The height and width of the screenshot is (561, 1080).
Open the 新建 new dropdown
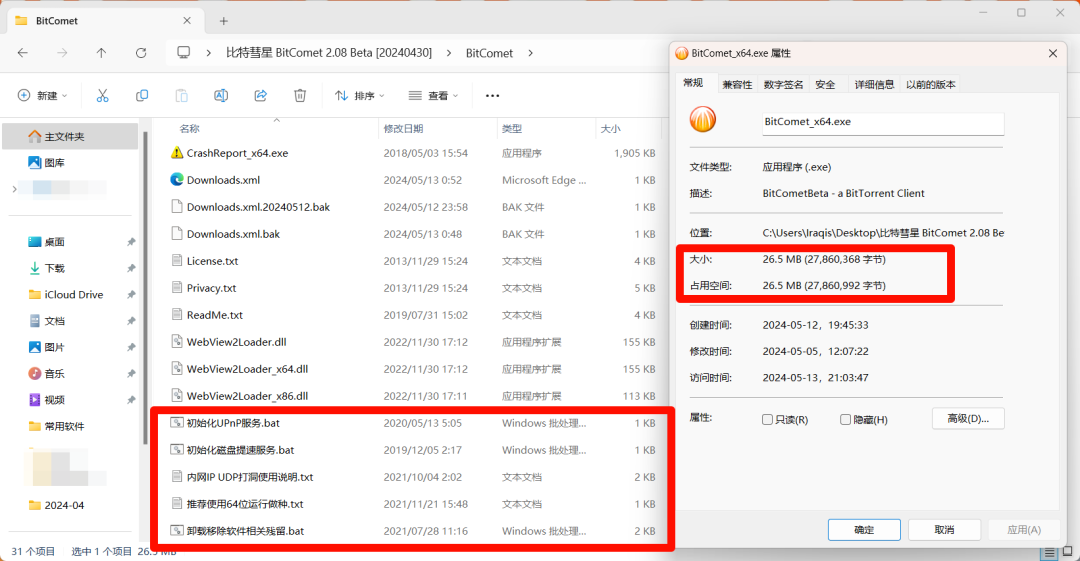43,96
